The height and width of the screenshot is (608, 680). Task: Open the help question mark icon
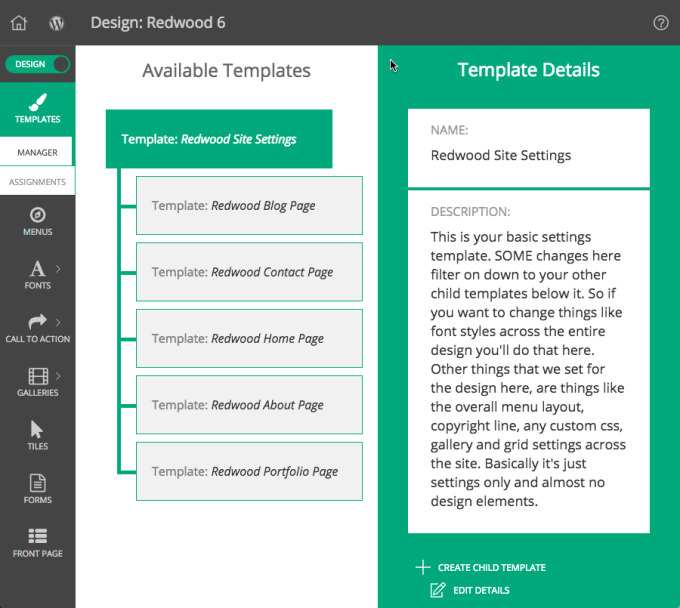click(660, 23)
